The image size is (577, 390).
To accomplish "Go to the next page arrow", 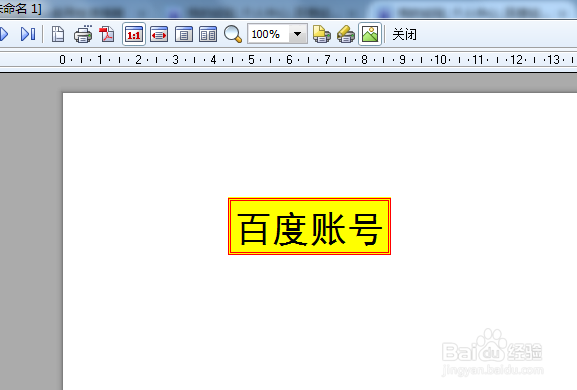I will 4,34.
